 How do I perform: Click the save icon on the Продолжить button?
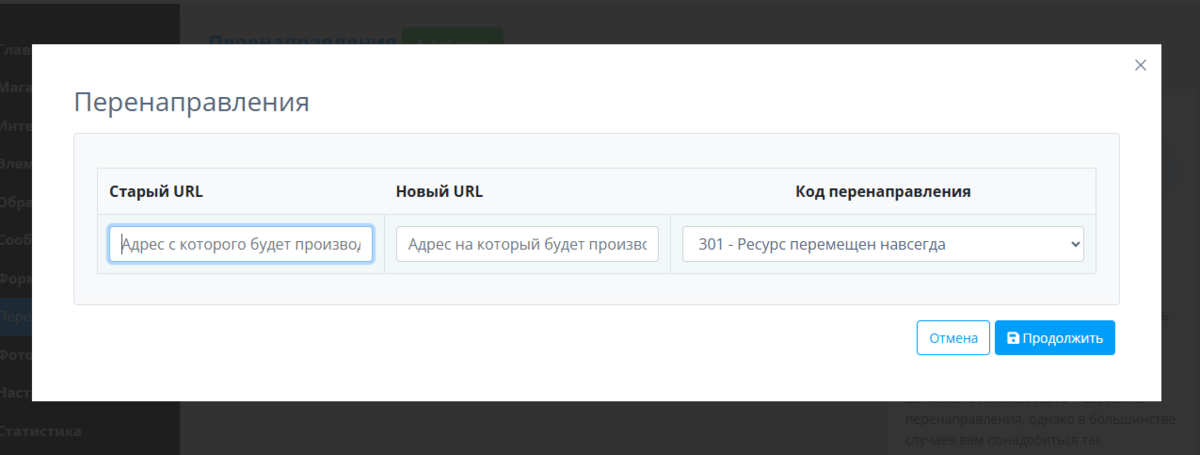[1013, 338]
